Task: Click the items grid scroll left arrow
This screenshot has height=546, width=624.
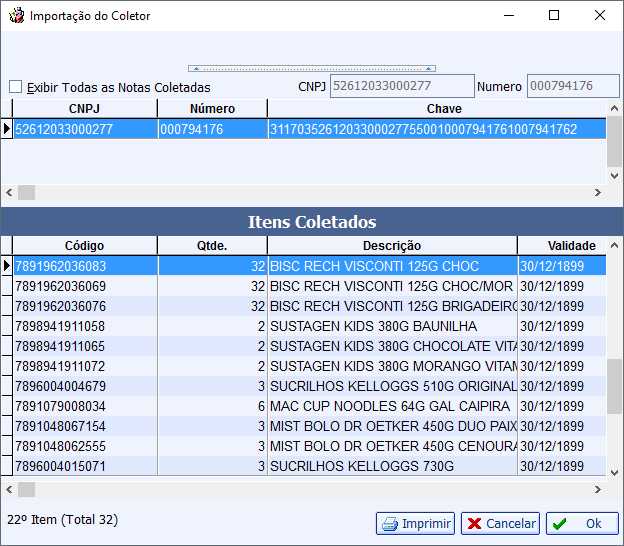Action: [9, 489]
